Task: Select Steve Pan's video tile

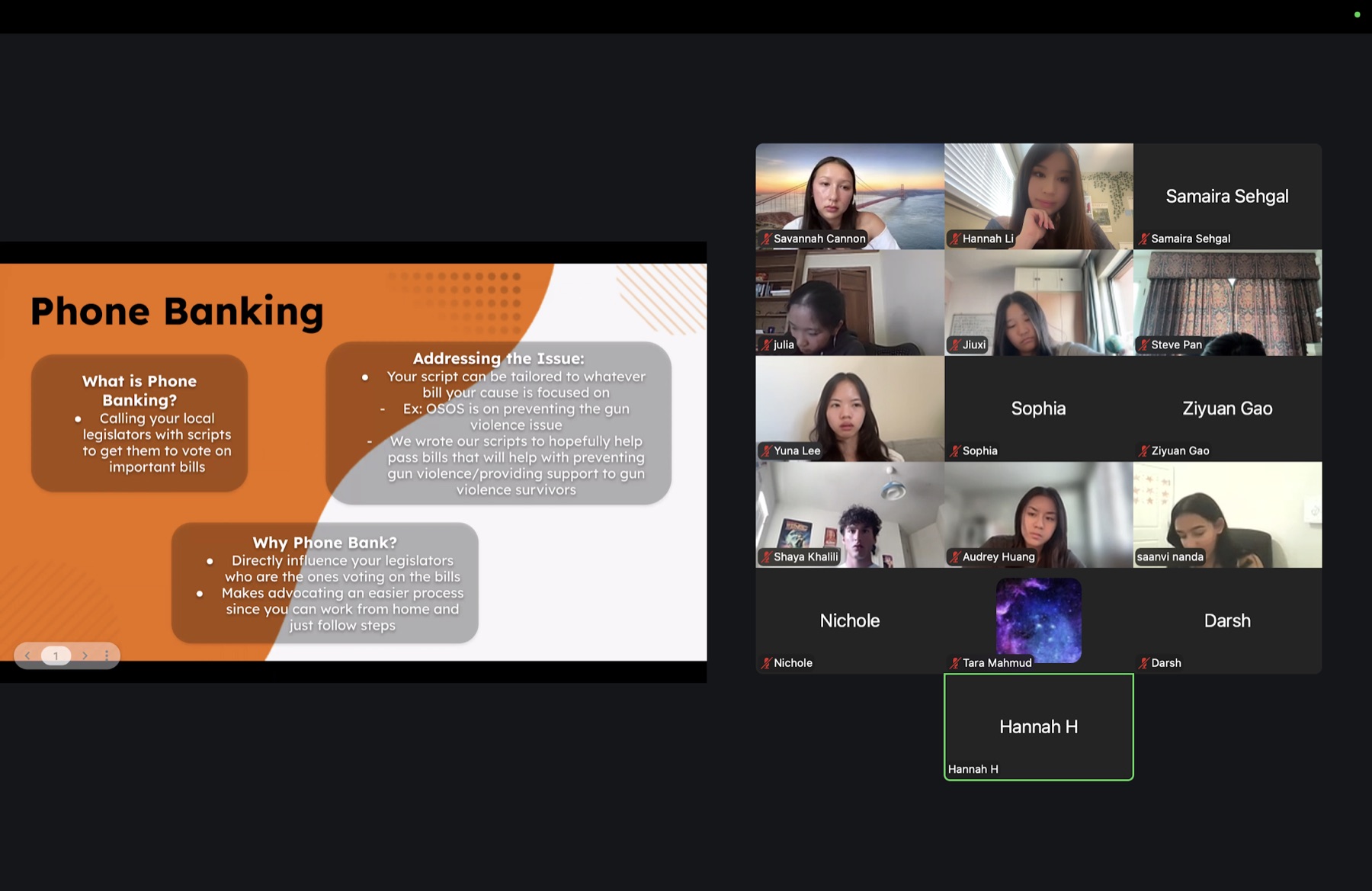Action: (x=1227, y=303)
